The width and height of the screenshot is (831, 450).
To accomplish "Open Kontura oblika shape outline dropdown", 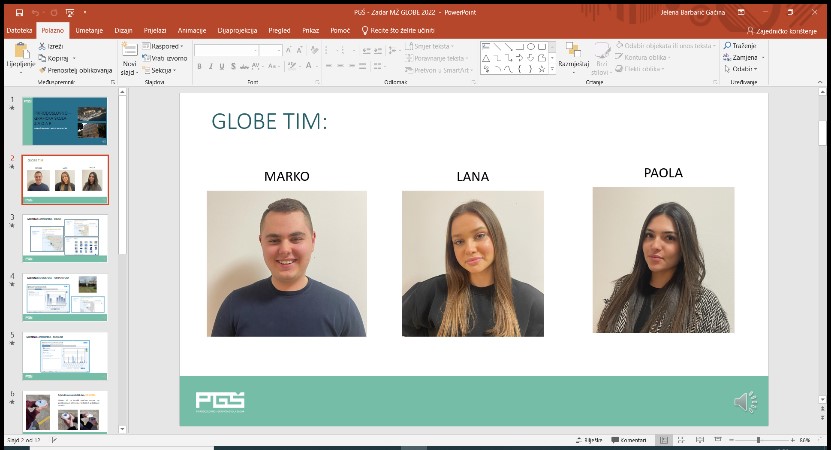I will click(642, 57).
